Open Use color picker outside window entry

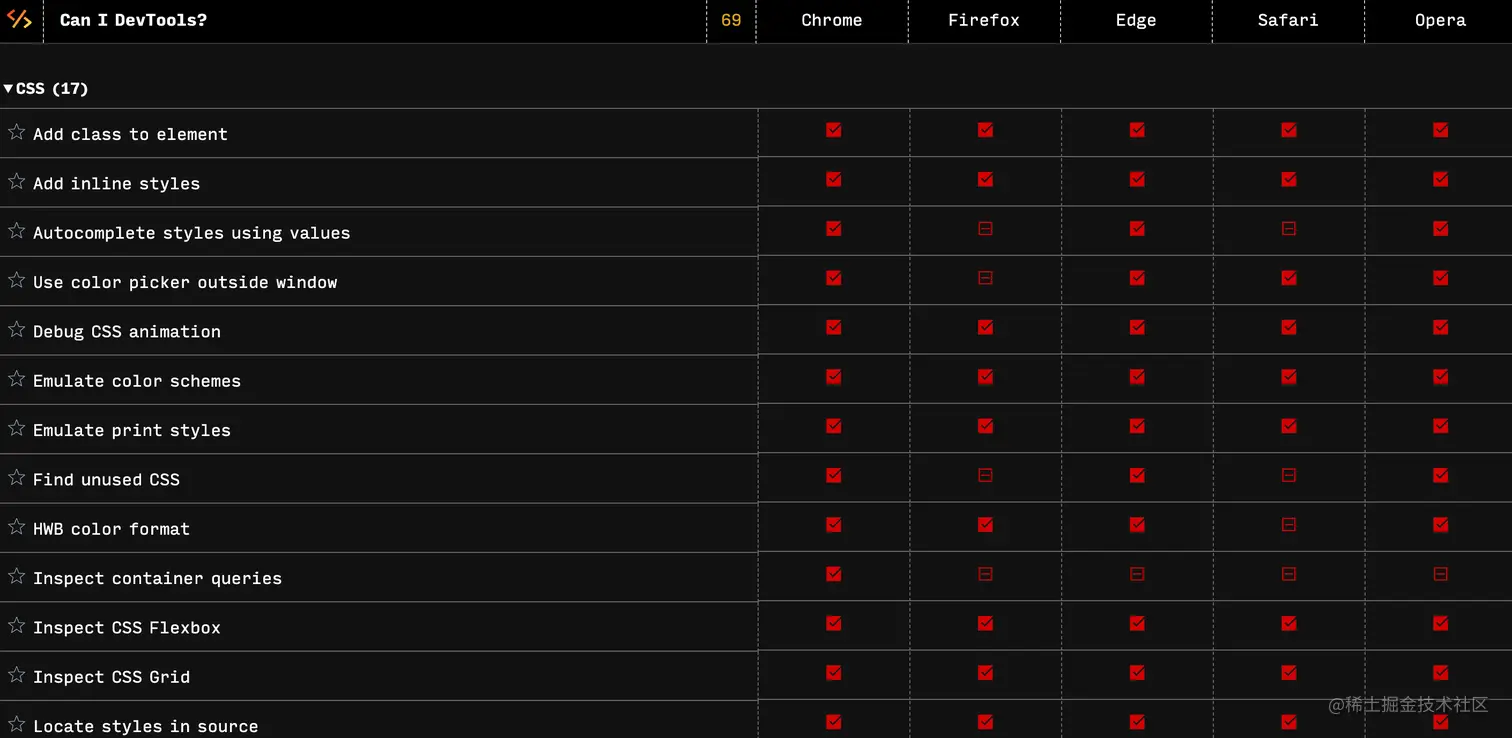pos(185,282)
